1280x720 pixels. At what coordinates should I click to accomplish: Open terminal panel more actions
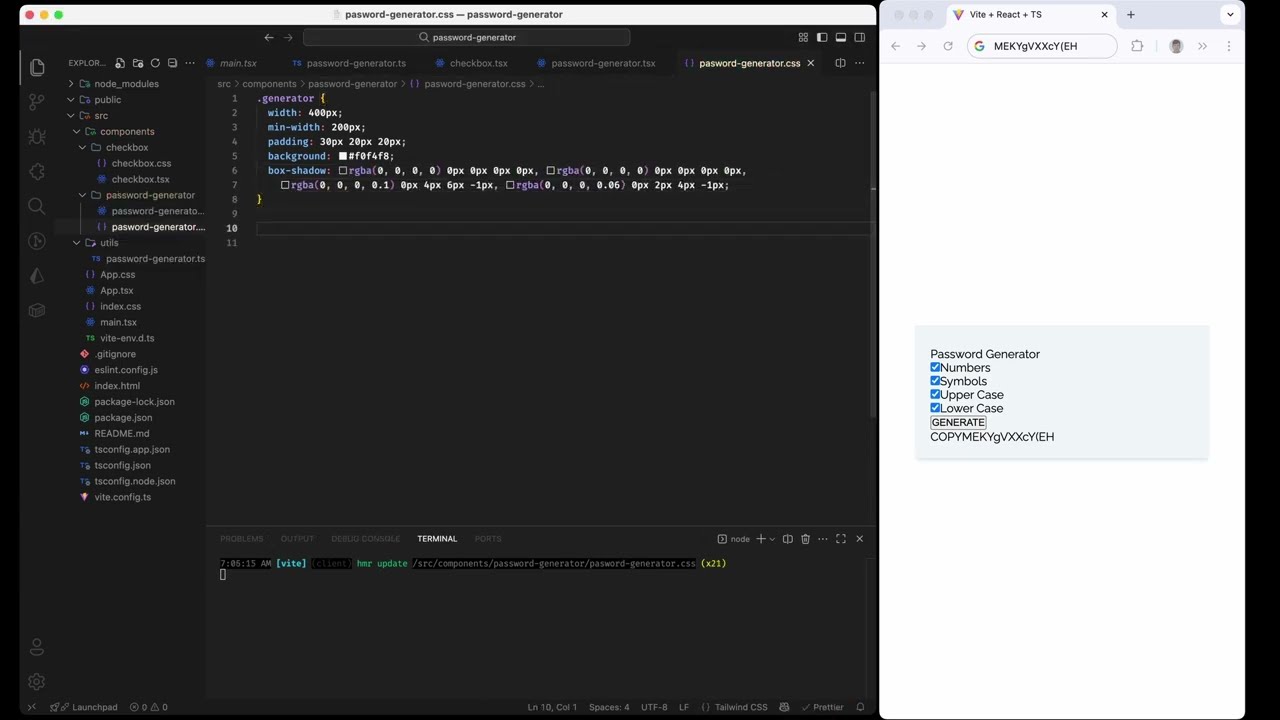(x=823, y=539)
